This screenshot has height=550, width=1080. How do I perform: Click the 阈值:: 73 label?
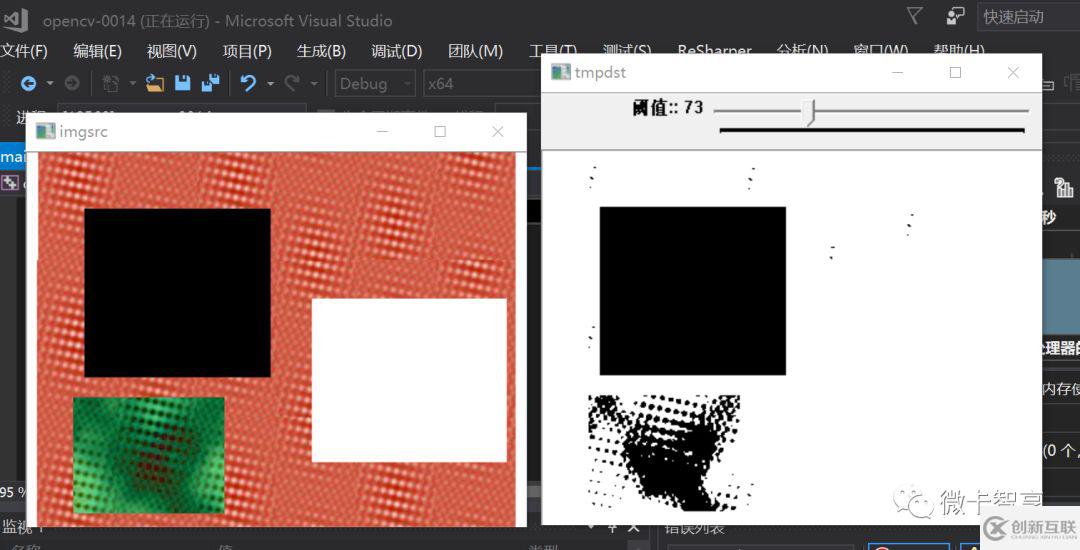(667, 107)
